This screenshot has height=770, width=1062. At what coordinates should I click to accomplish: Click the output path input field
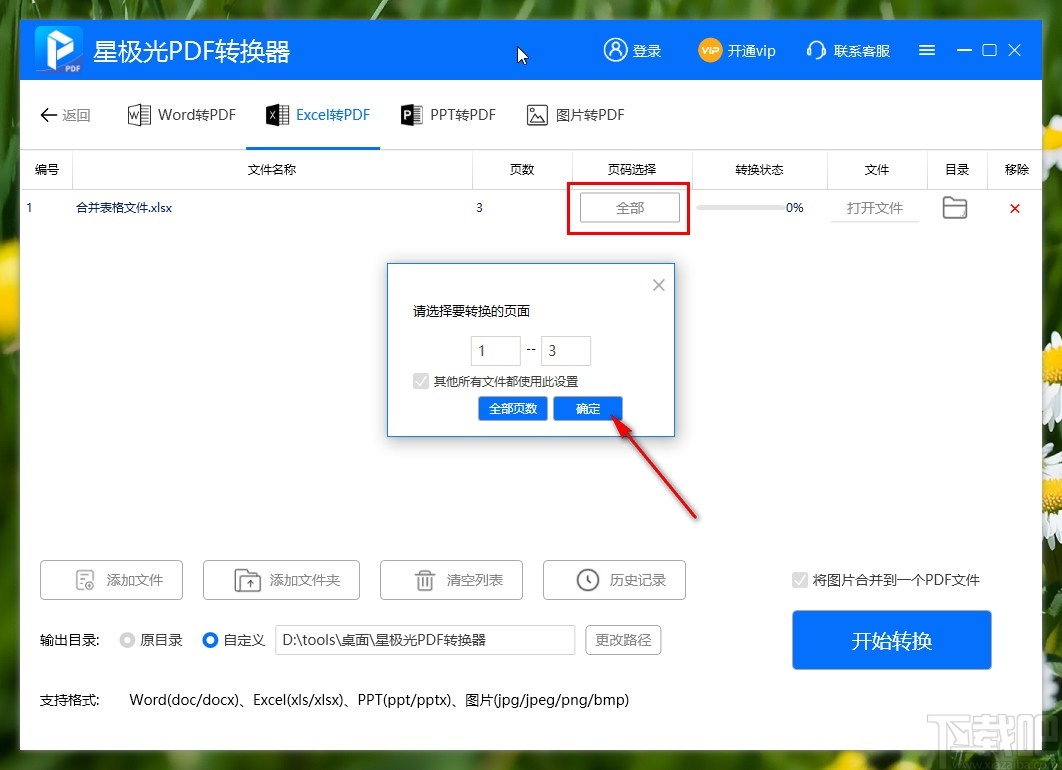[x=425, y=640]
